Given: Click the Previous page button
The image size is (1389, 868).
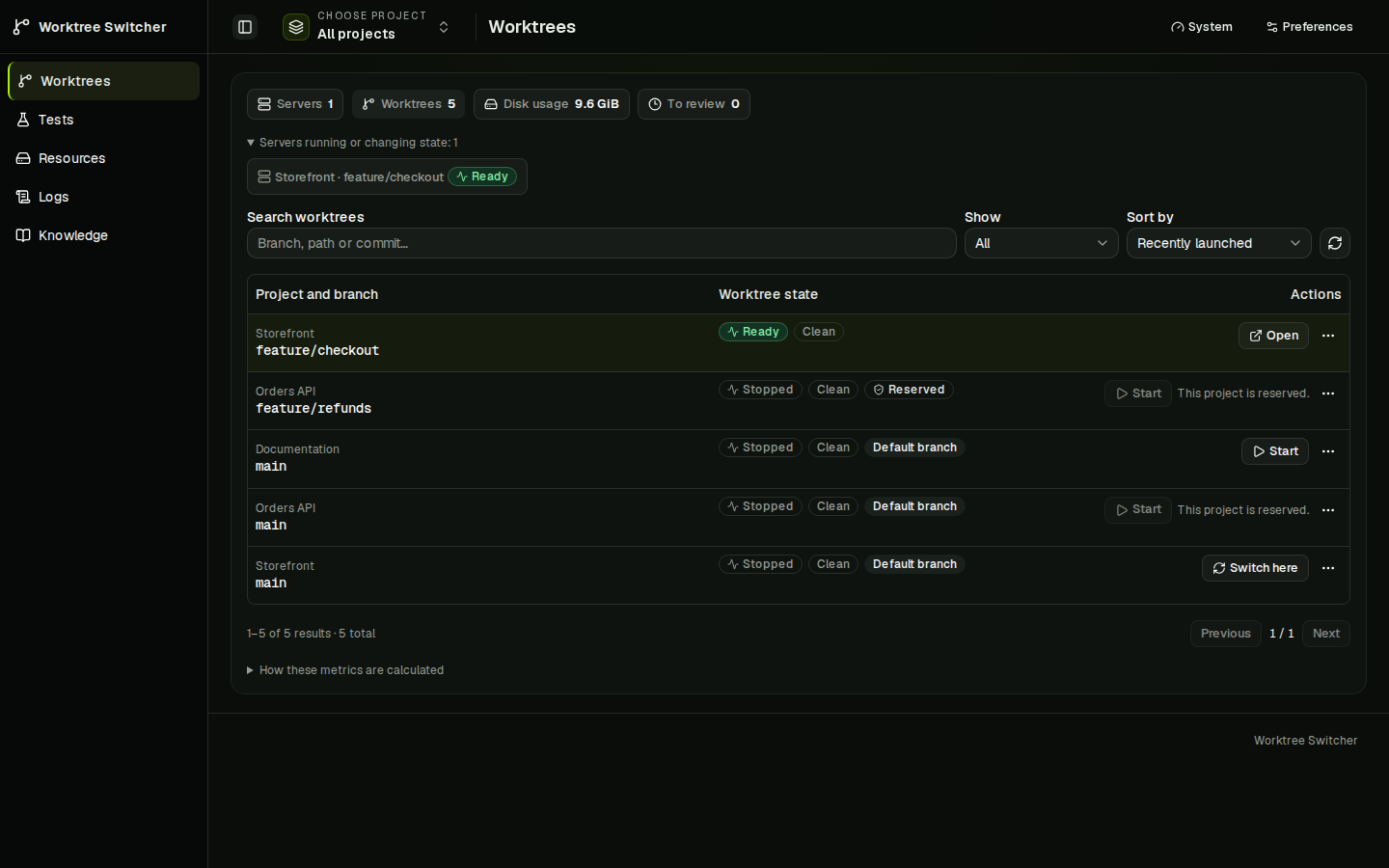Looking at the screenshot, I should pyautogui.click(x=1225, y=634).
